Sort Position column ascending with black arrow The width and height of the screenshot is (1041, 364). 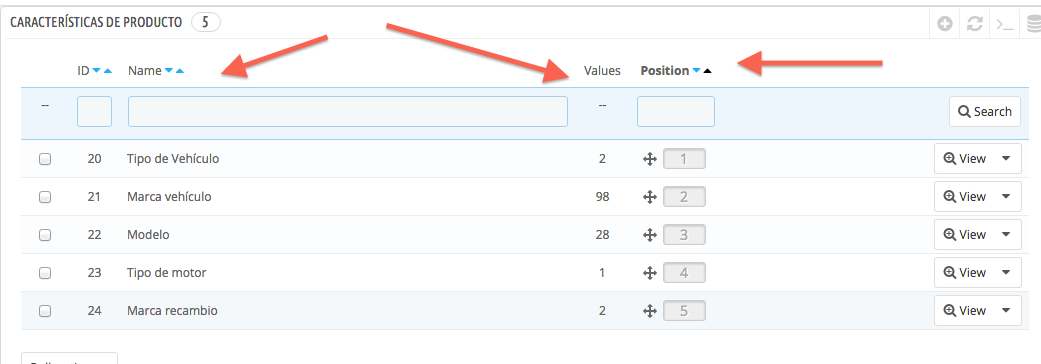click(x=707, y=70)
